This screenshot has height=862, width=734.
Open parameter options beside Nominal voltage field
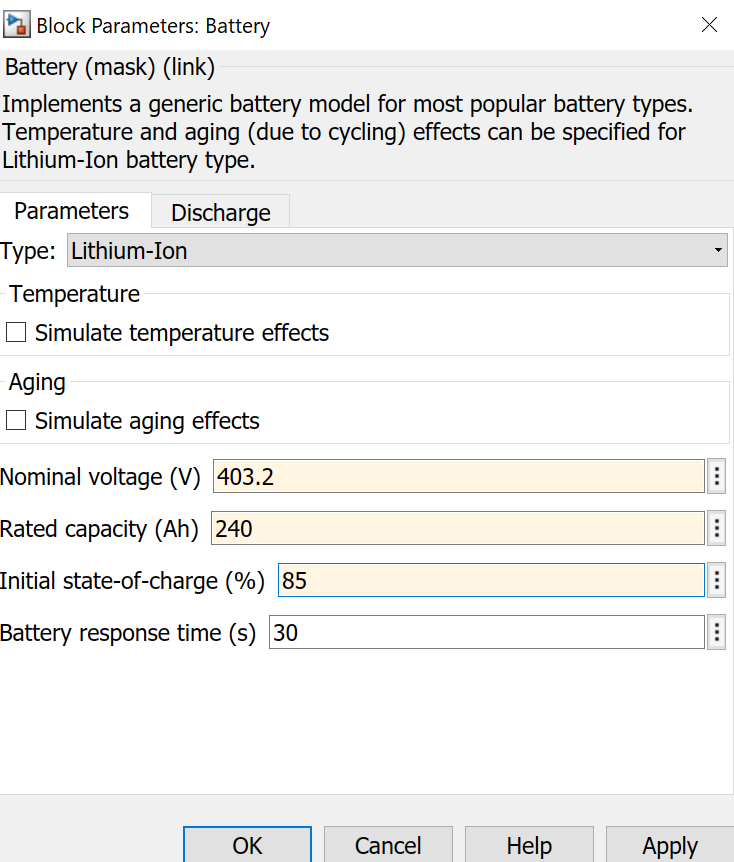point(716,476)
